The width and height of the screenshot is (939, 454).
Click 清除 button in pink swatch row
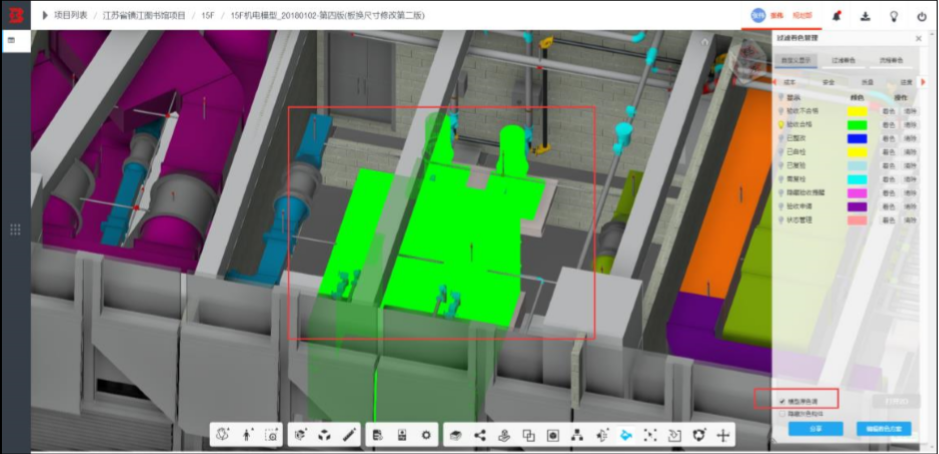click(x=910, y=220)
